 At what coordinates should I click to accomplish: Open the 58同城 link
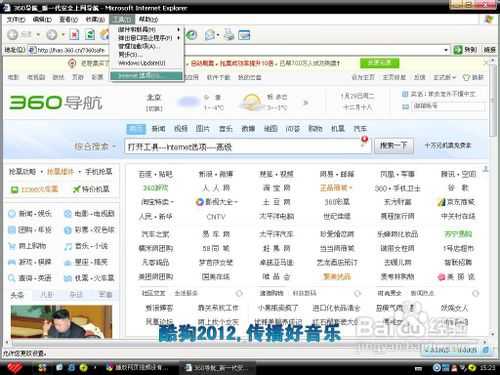(216, 248)
